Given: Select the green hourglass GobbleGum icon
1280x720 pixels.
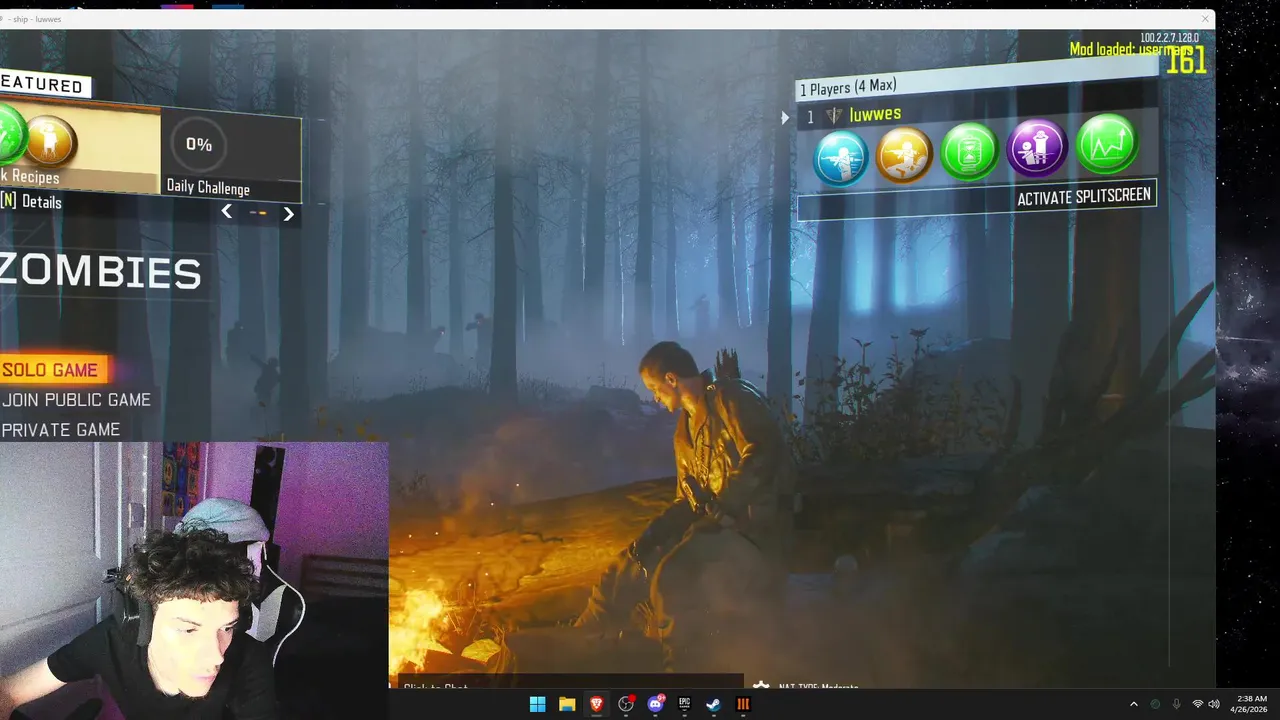Looking at the screenshot, I should tap(970, 151).
